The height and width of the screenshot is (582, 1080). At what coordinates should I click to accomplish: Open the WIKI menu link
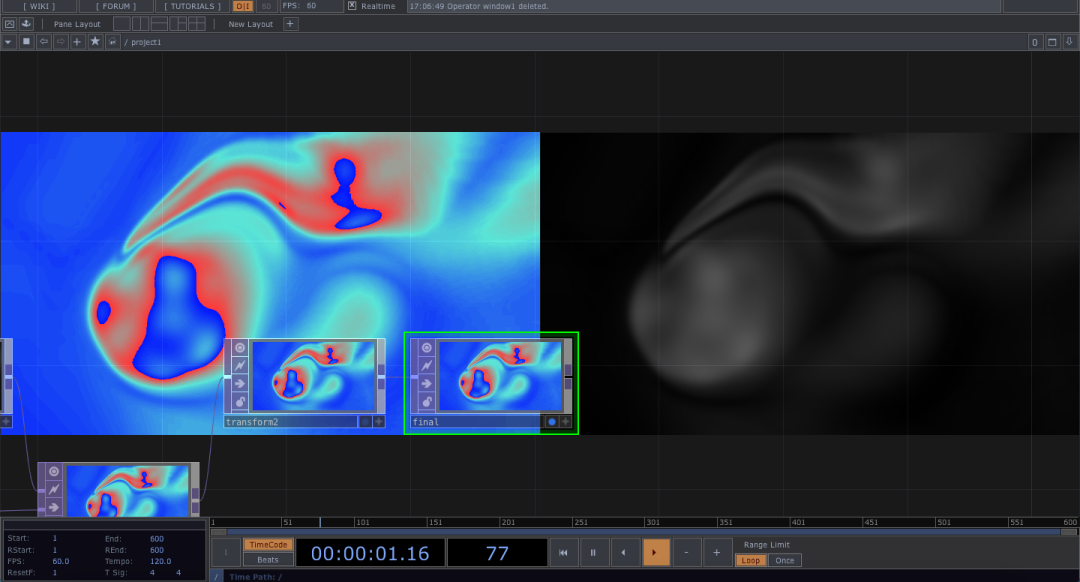click(x=41, y=6)
